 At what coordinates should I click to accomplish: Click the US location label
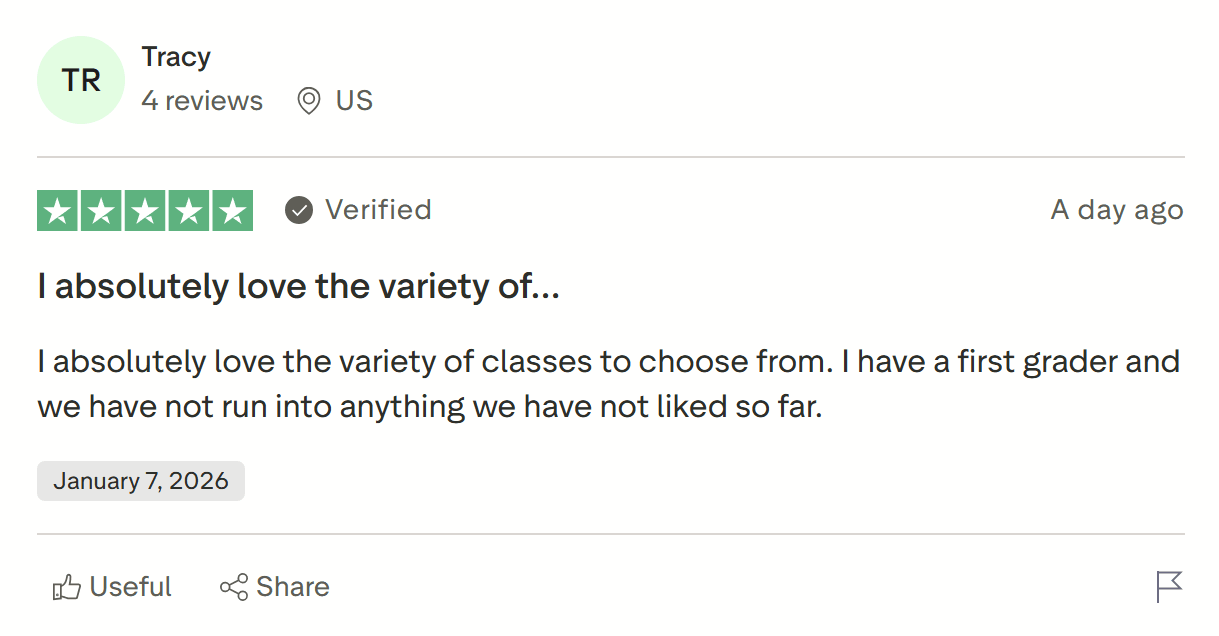[355, 100]
